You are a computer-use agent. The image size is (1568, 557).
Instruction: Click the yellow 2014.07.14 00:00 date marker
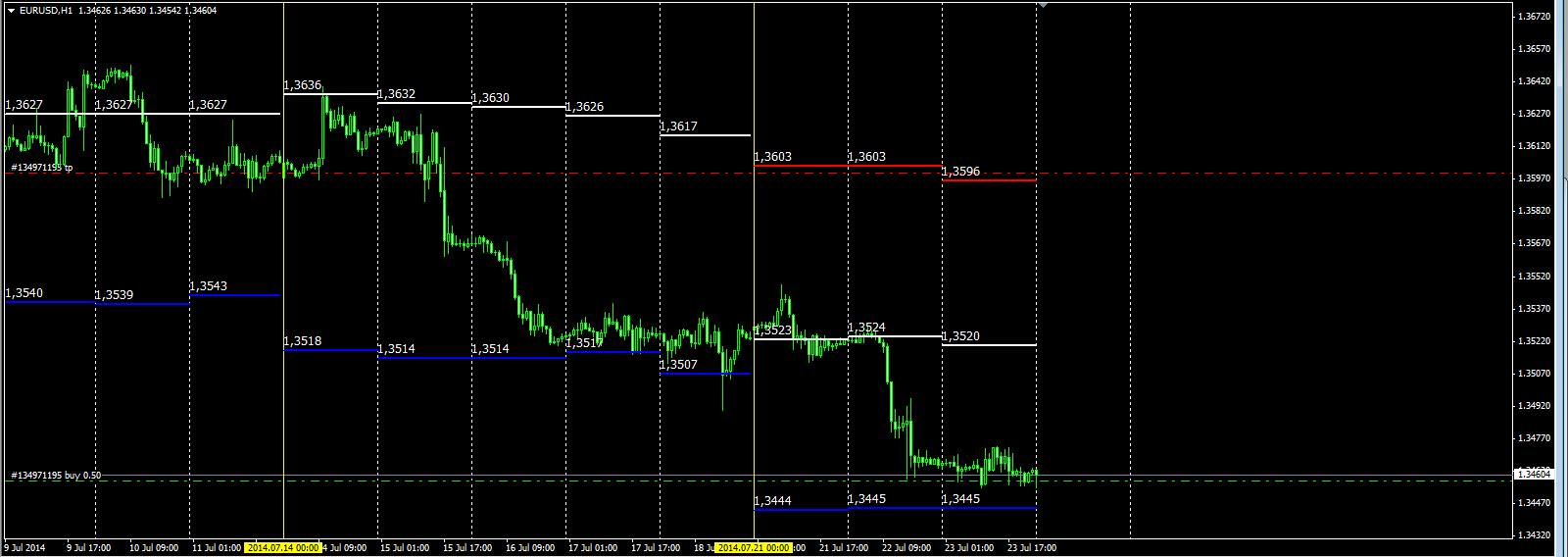click(283, 548)
